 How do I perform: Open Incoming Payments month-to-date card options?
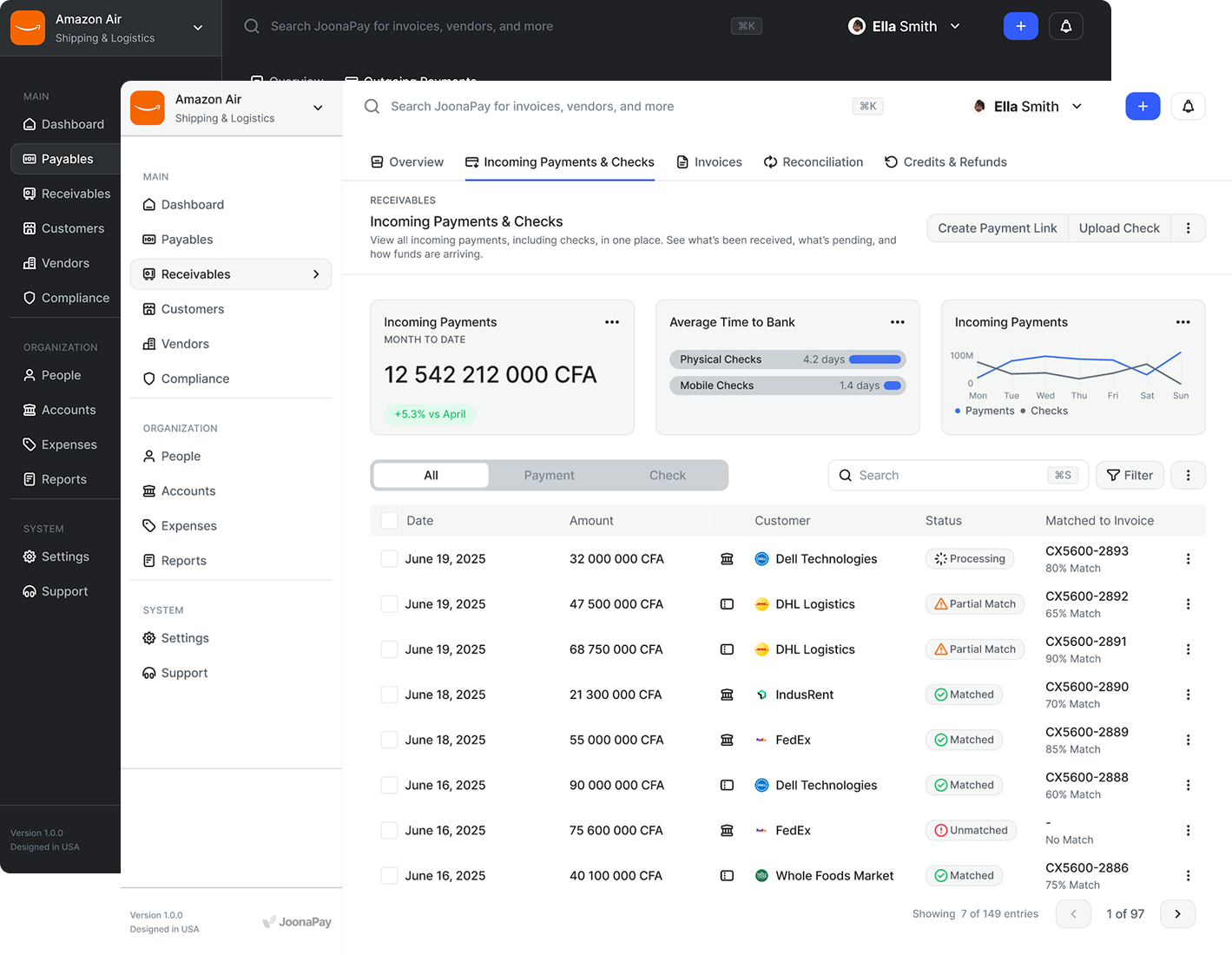pyautogui.click(x=612, y=322)
